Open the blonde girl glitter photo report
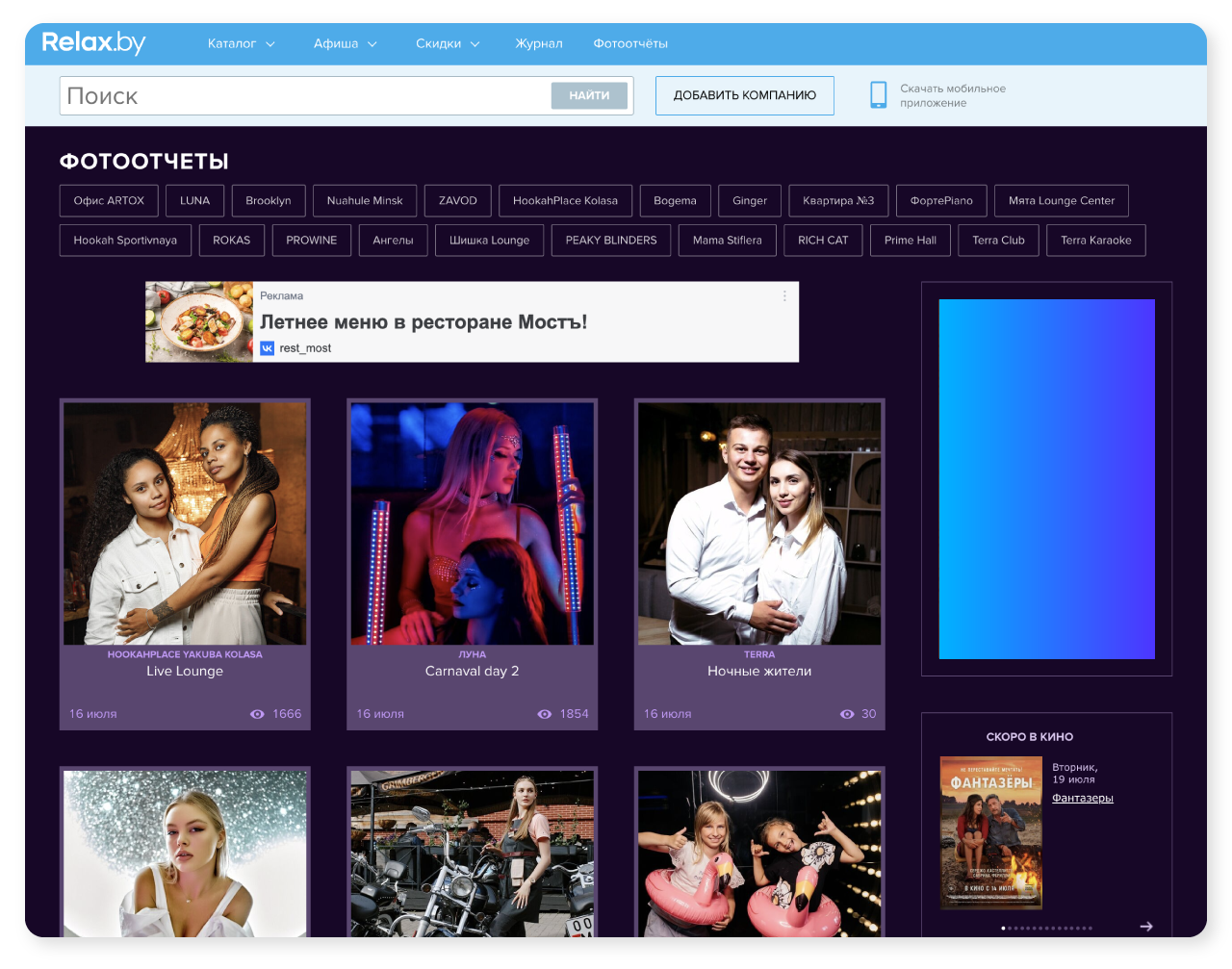The image size is (1232, 969). [x=185, y=854]
